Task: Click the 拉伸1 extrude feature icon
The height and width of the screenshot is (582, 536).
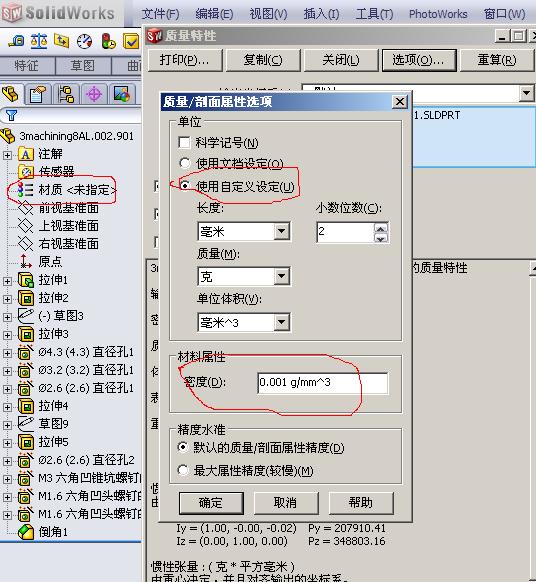Action: click(x=26, y=280)
